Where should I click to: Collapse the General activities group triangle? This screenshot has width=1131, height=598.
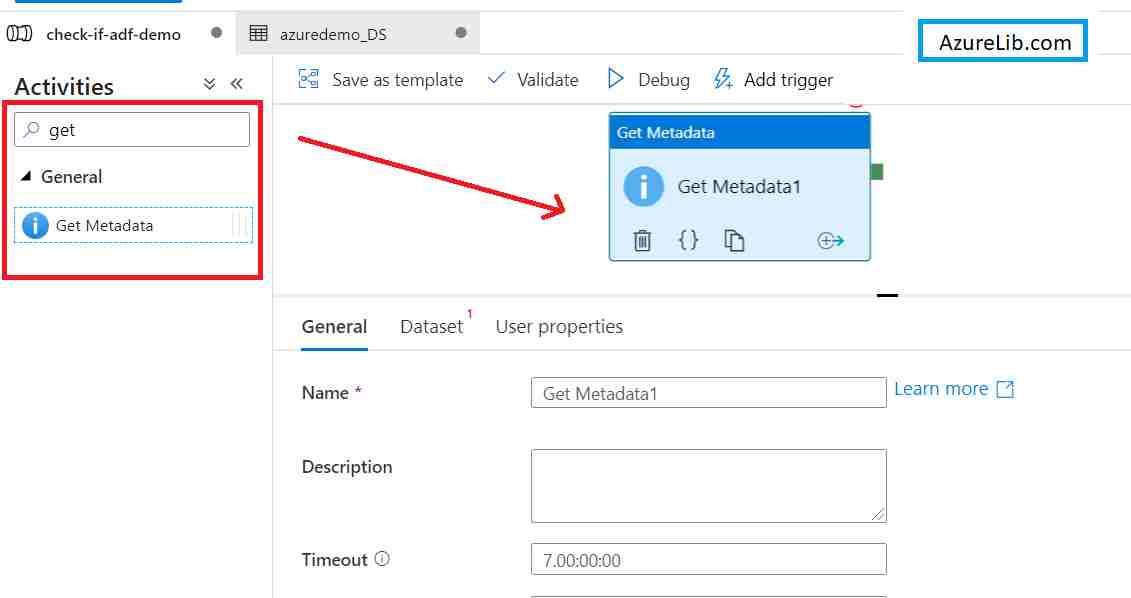26,176
